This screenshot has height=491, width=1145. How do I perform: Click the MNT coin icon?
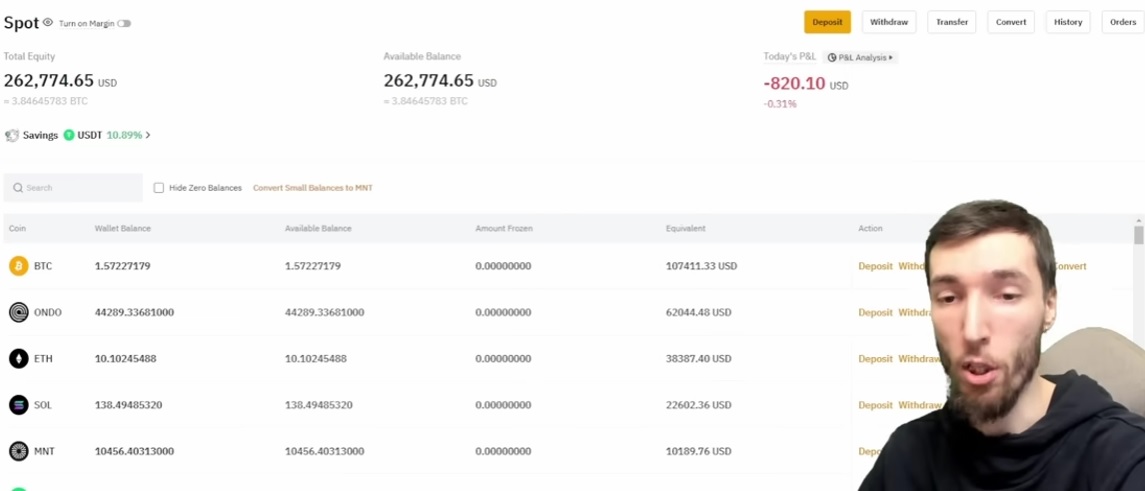click(x=18, y=452)
